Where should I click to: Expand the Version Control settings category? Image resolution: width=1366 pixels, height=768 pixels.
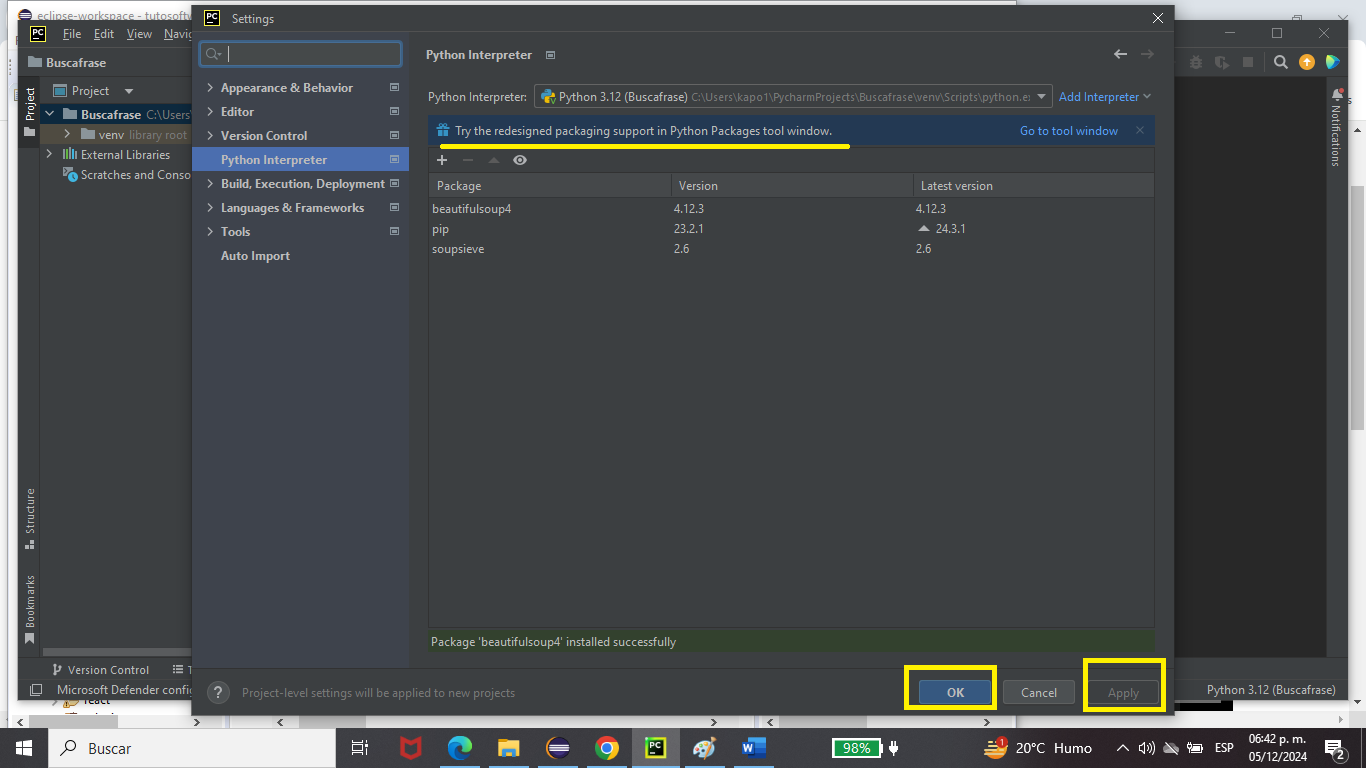(210, 136)
